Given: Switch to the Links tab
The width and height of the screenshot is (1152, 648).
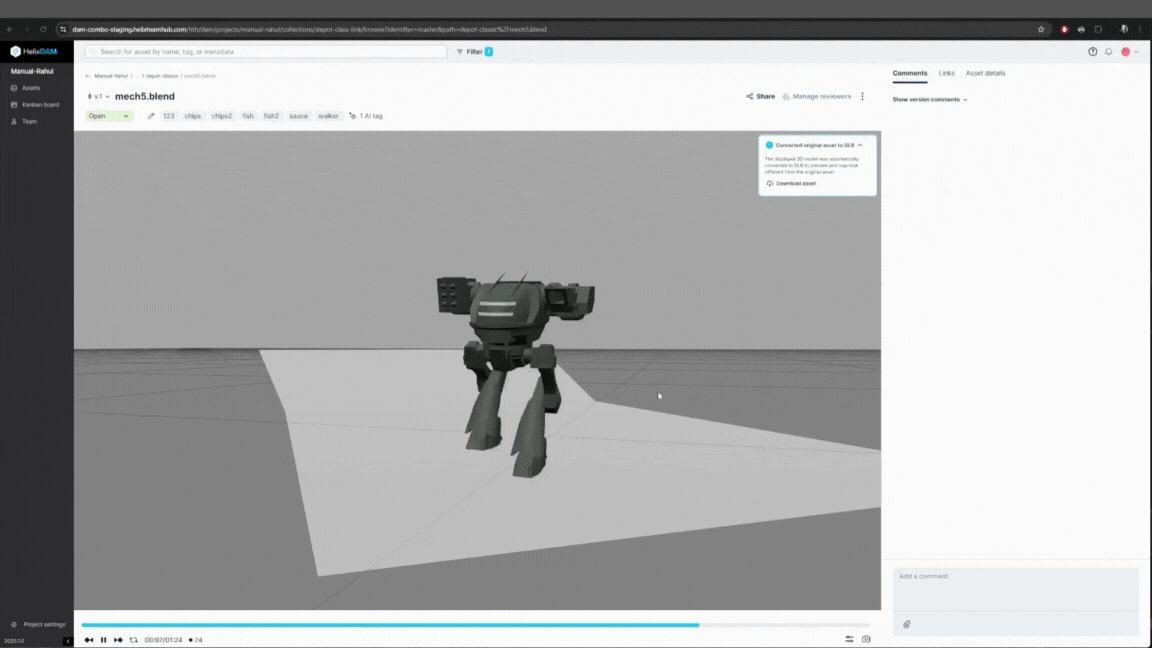Looking at the screenshot, I should point(946,73).
